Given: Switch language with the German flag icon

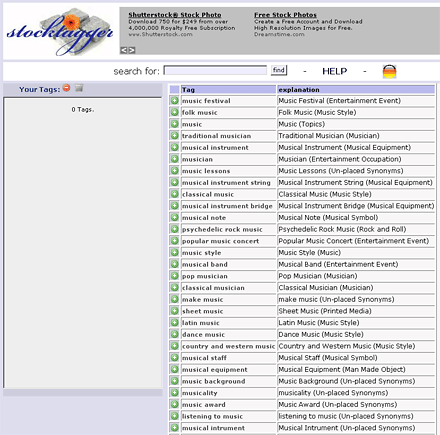Looking at the screenshot, I should coord(389,71).
